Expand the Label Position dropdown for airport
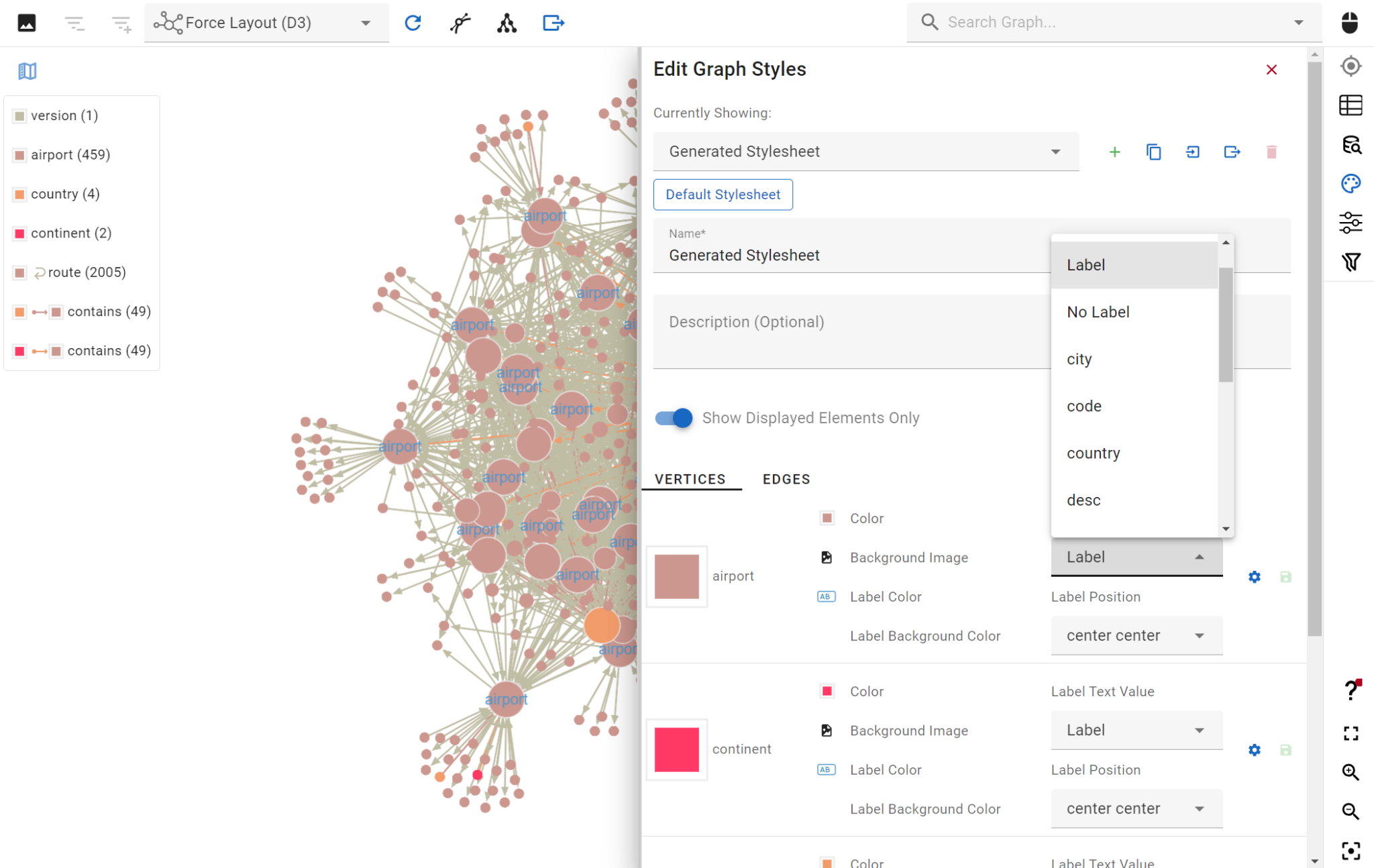Image resolution: width=1374 pixels, height=868 pixels. pos(1136,635)
